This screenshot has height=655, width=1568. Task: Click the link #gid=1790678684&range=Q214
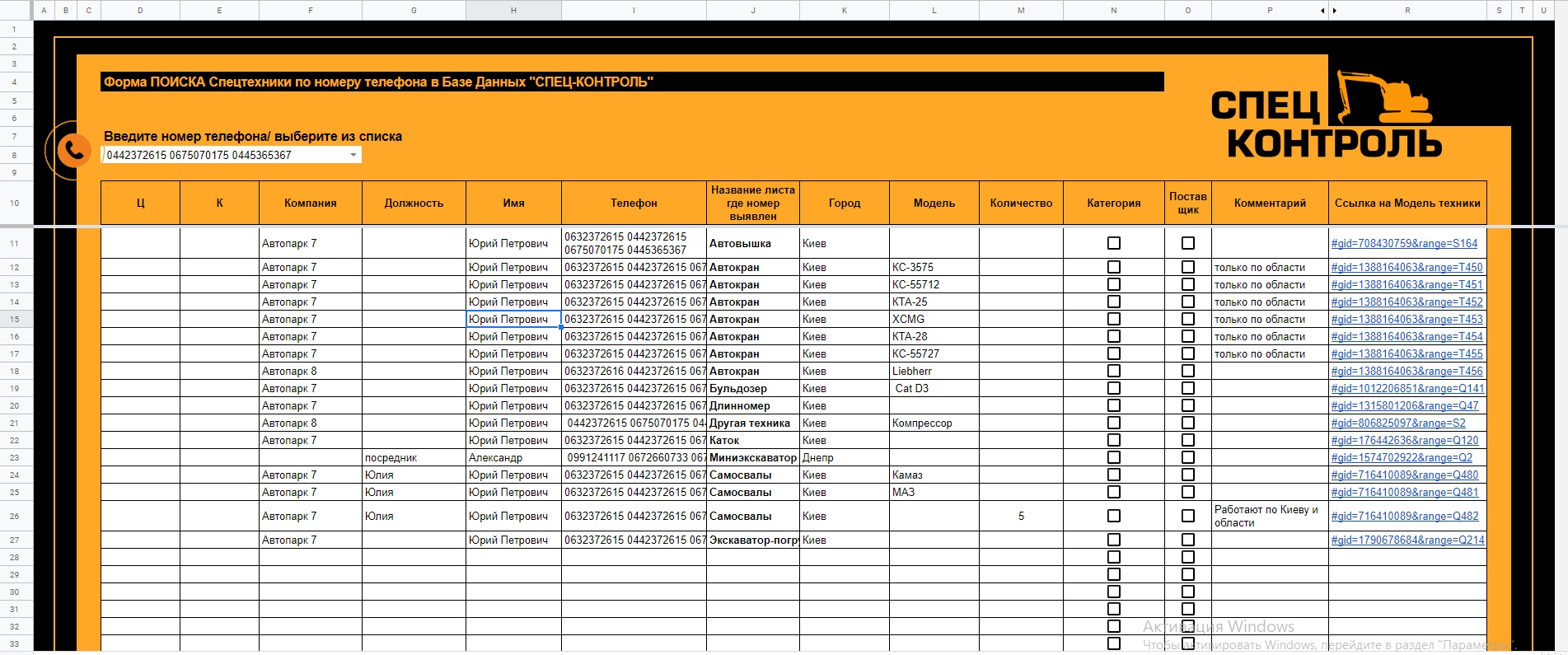[1407, 540]
